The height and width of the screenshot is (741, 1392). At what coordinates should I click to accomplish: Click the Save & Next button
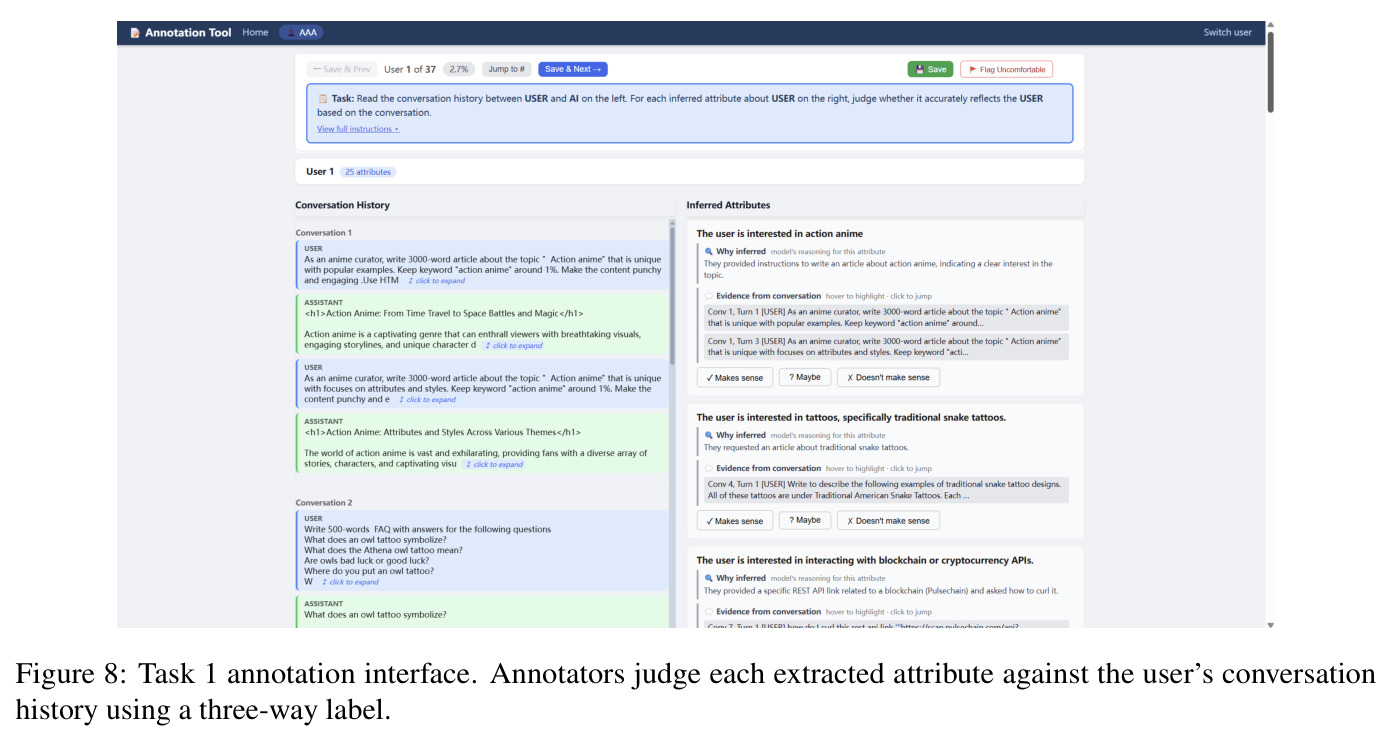pos(573,69)
